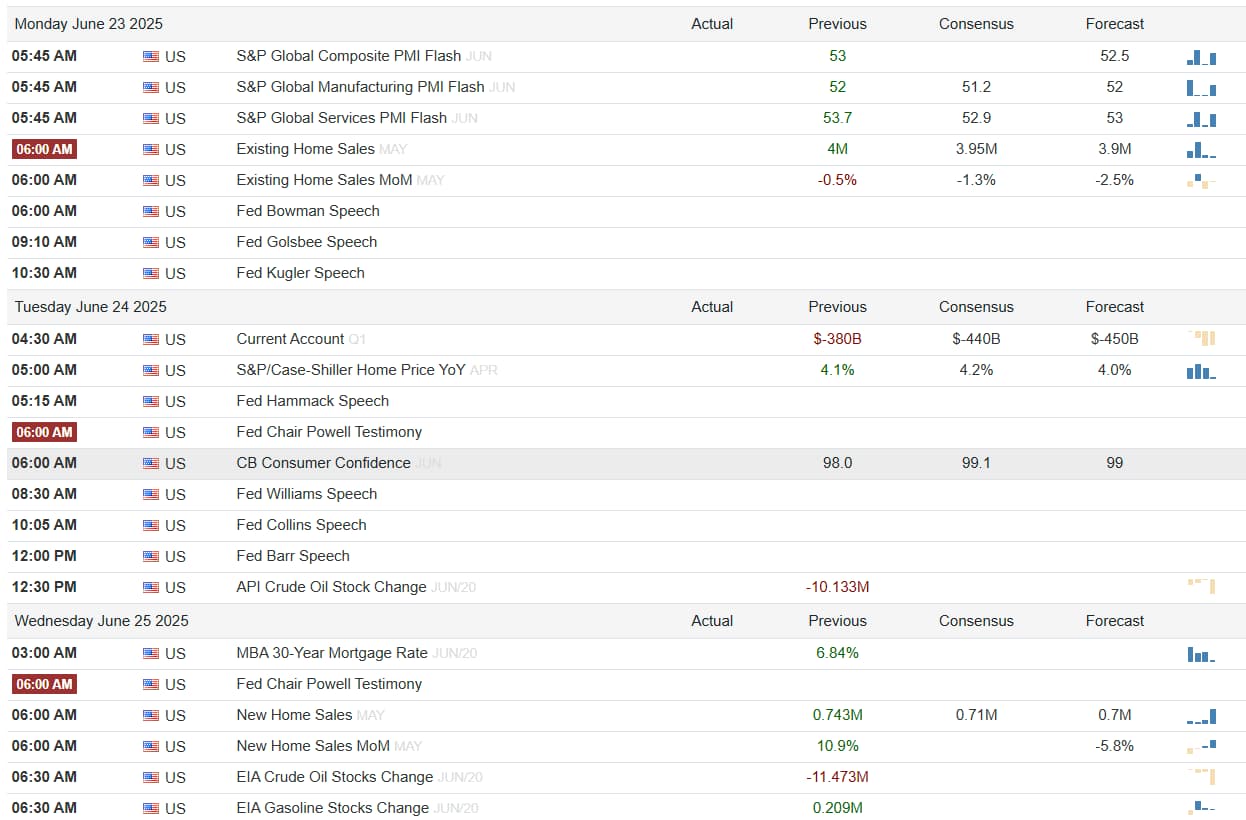Open the EIA Crude Oil Stocks Change event
1246x820 pixels.
click(334, 777)
